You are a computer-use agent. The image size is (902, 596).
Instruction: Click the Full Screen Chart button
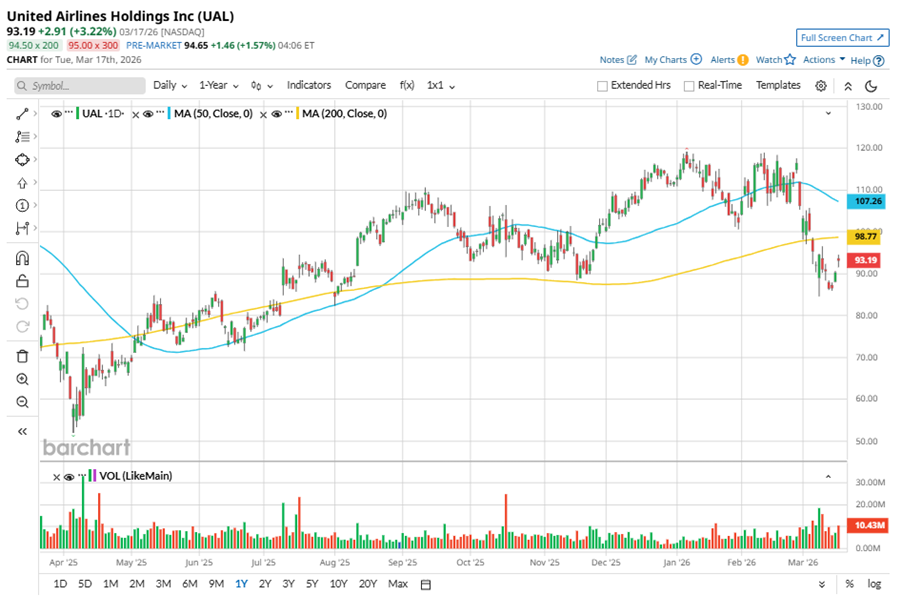click(x=843, y=38)
